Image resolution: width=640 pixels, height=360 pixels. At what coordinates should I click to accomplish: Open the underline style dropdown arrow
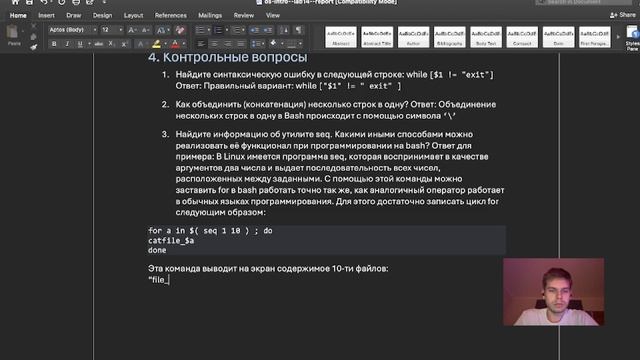pyautogui.click(x=89, y=44)
